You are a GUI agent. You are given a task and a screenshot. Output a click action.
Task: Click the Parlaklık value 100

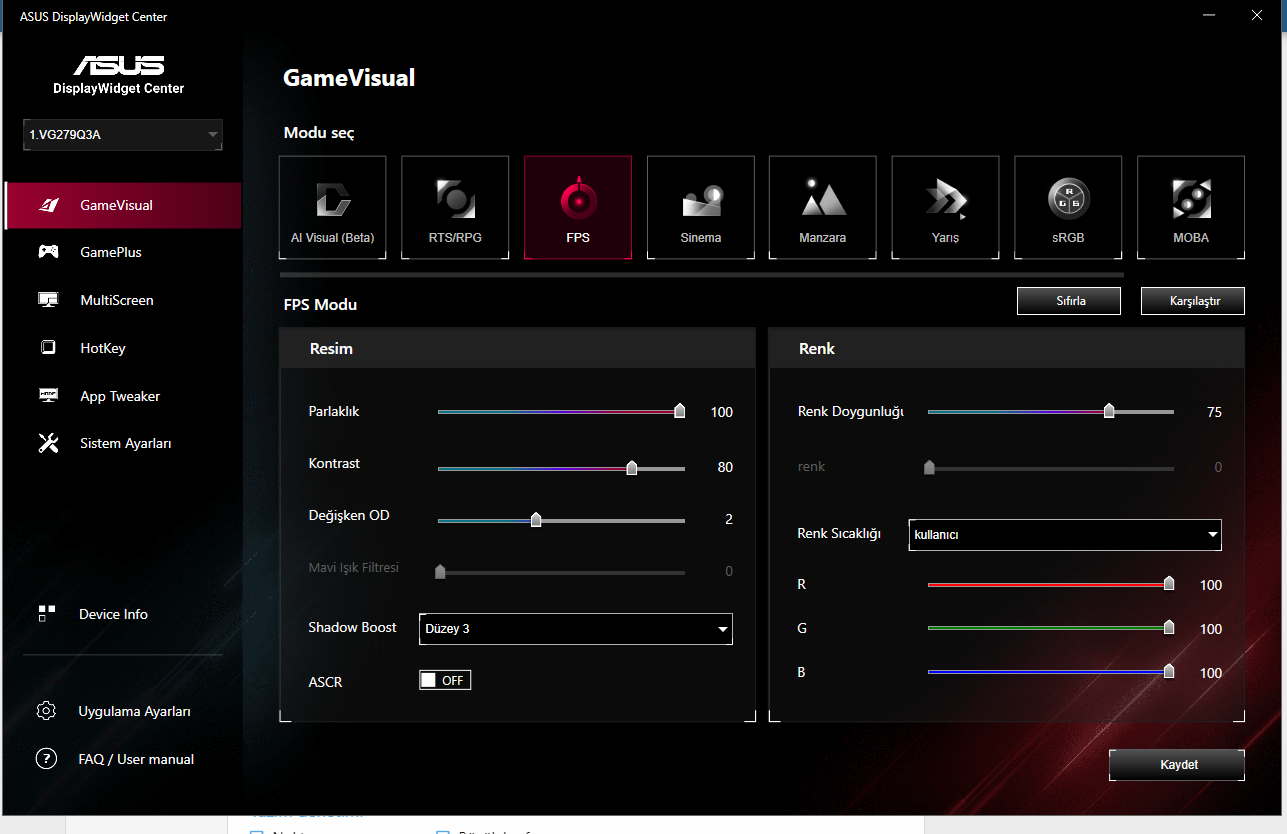coord(721,412)
